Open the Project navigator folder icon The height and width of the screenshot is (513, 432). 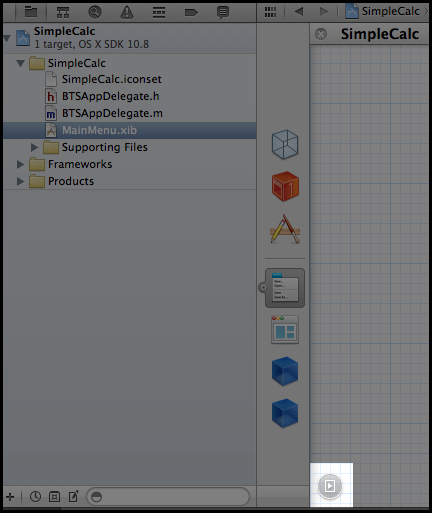[31, 12]
